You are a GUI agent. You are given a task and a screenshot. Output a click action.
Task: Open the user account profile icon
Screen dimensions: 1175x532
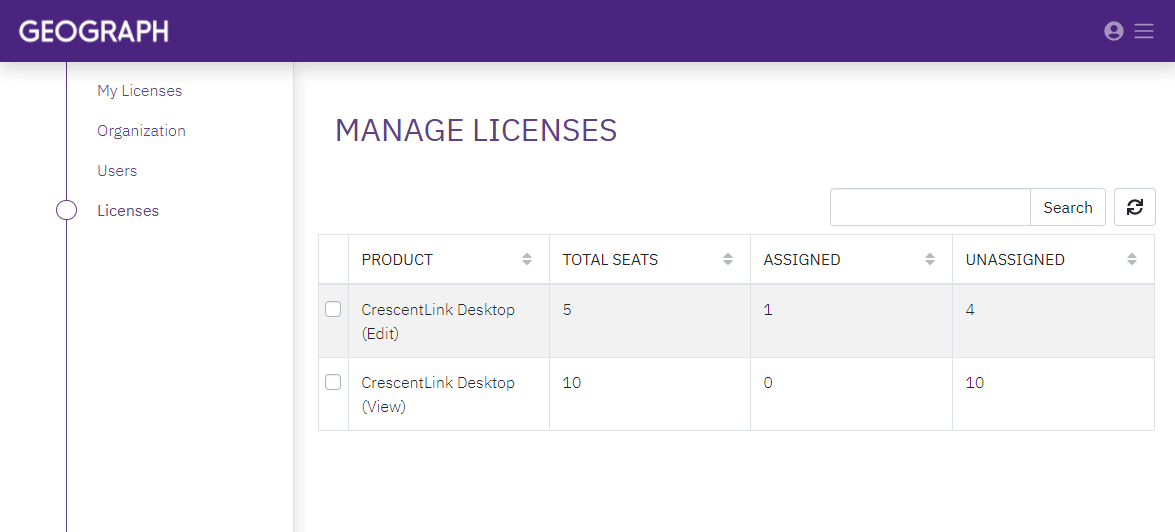click(1114, 31)
